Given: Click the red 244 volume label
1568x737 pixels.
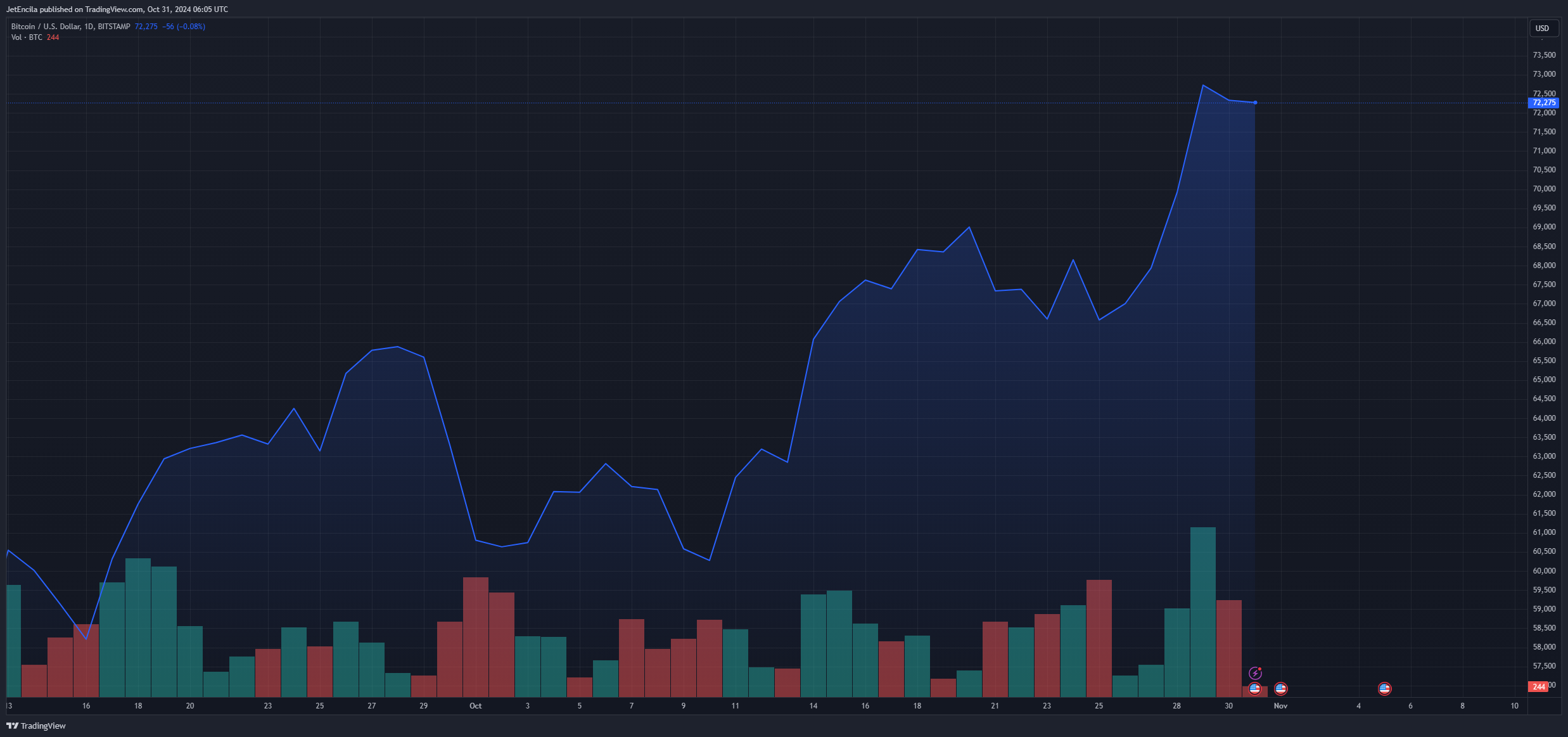Looking at the screenshot, I should coord(1538,686).
